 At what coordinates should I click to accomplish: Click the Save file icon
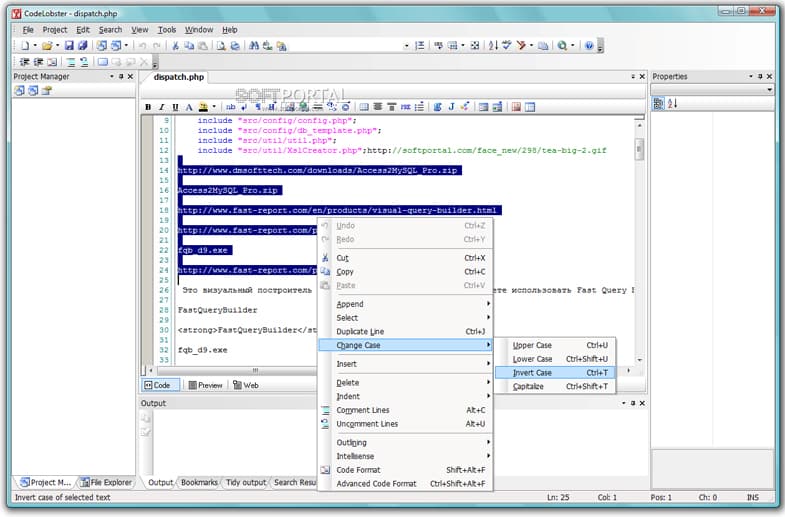point(69,46)
